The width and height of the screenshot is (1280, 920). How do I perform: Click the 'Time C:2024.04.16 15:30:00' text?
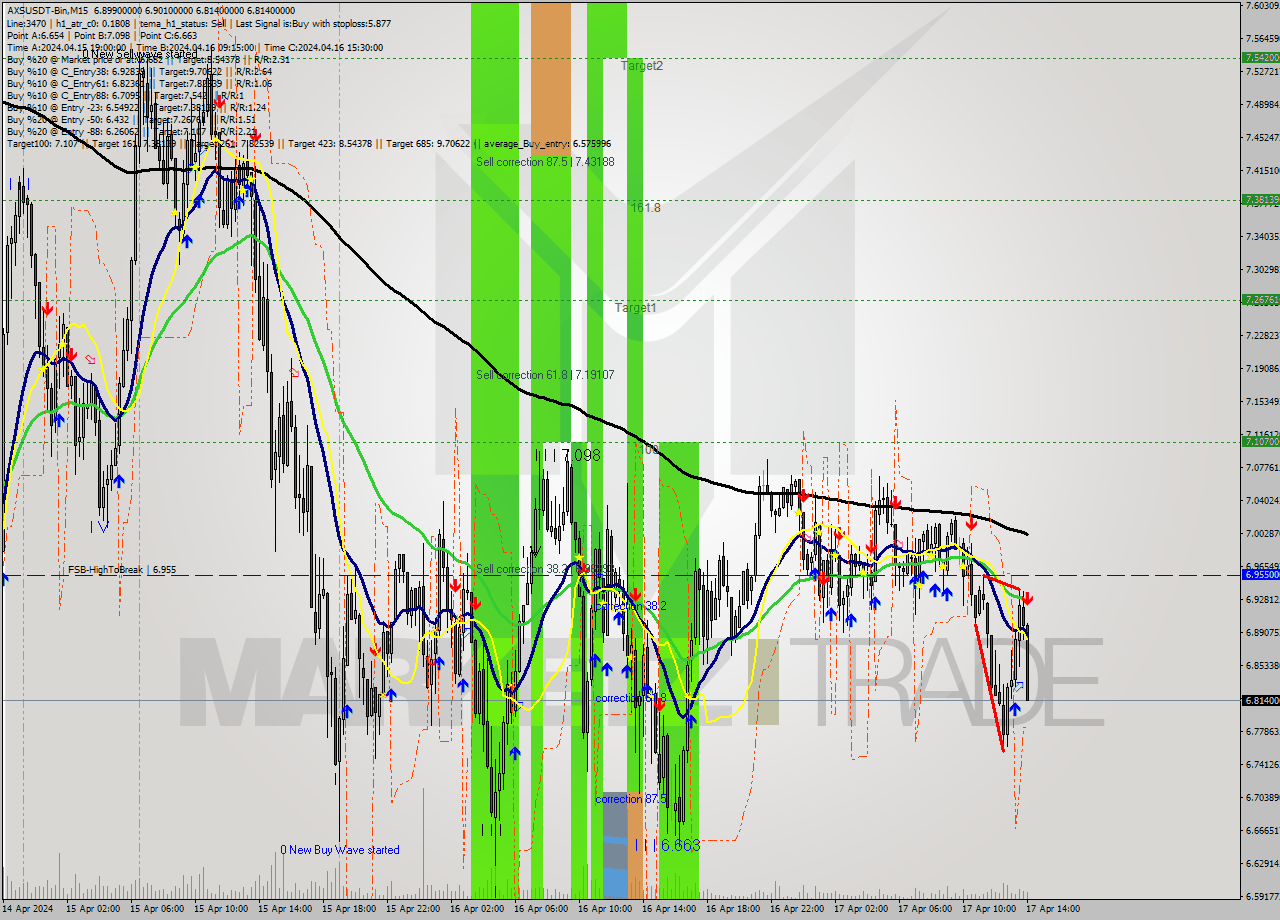pyautogui.click(x=321, y=47)
